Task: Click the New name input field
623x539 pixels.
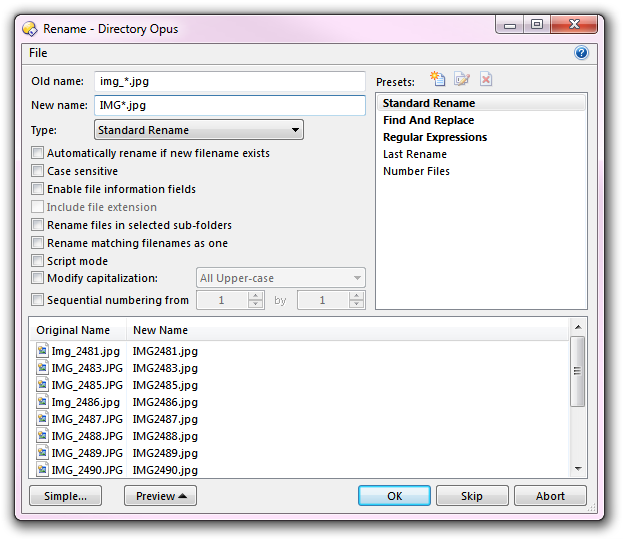Action: click(229, 105)
